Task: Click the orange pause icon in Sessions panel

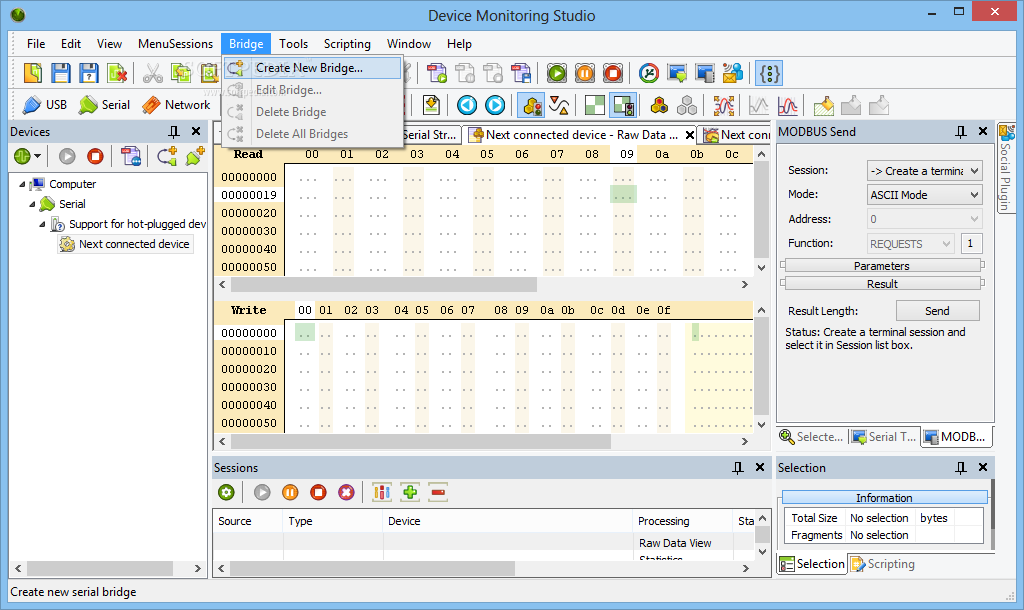Action: (290, 492)
